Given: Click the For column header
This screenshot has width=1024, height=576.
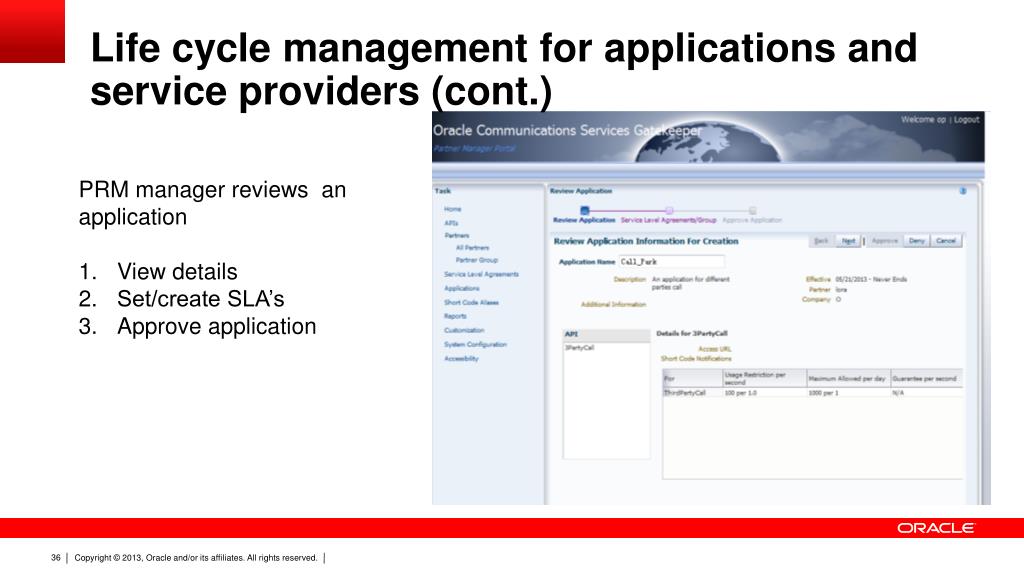Looking at the screenshot, I should [692, 379].
